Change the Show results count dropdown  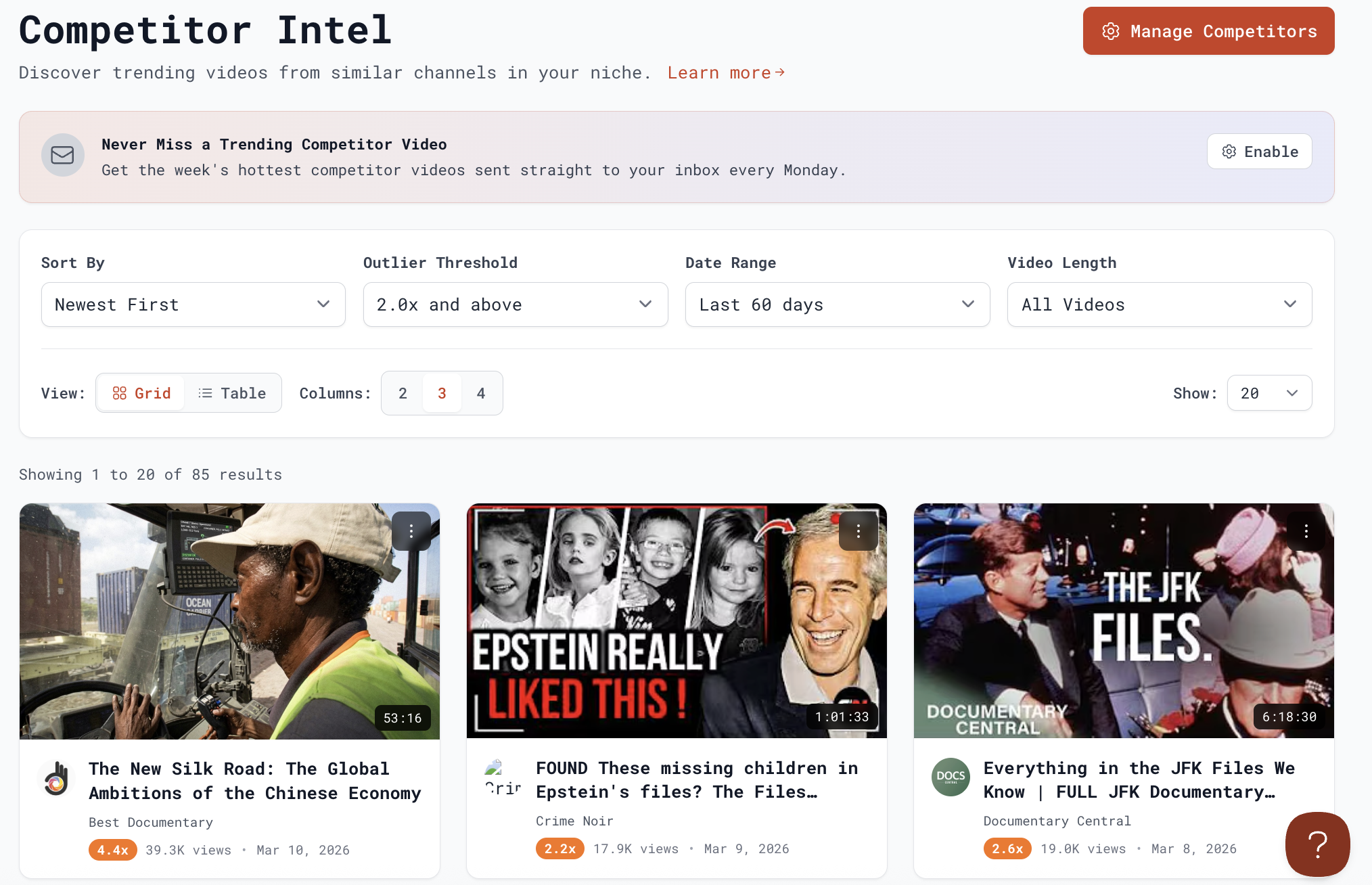point(1269,393)
